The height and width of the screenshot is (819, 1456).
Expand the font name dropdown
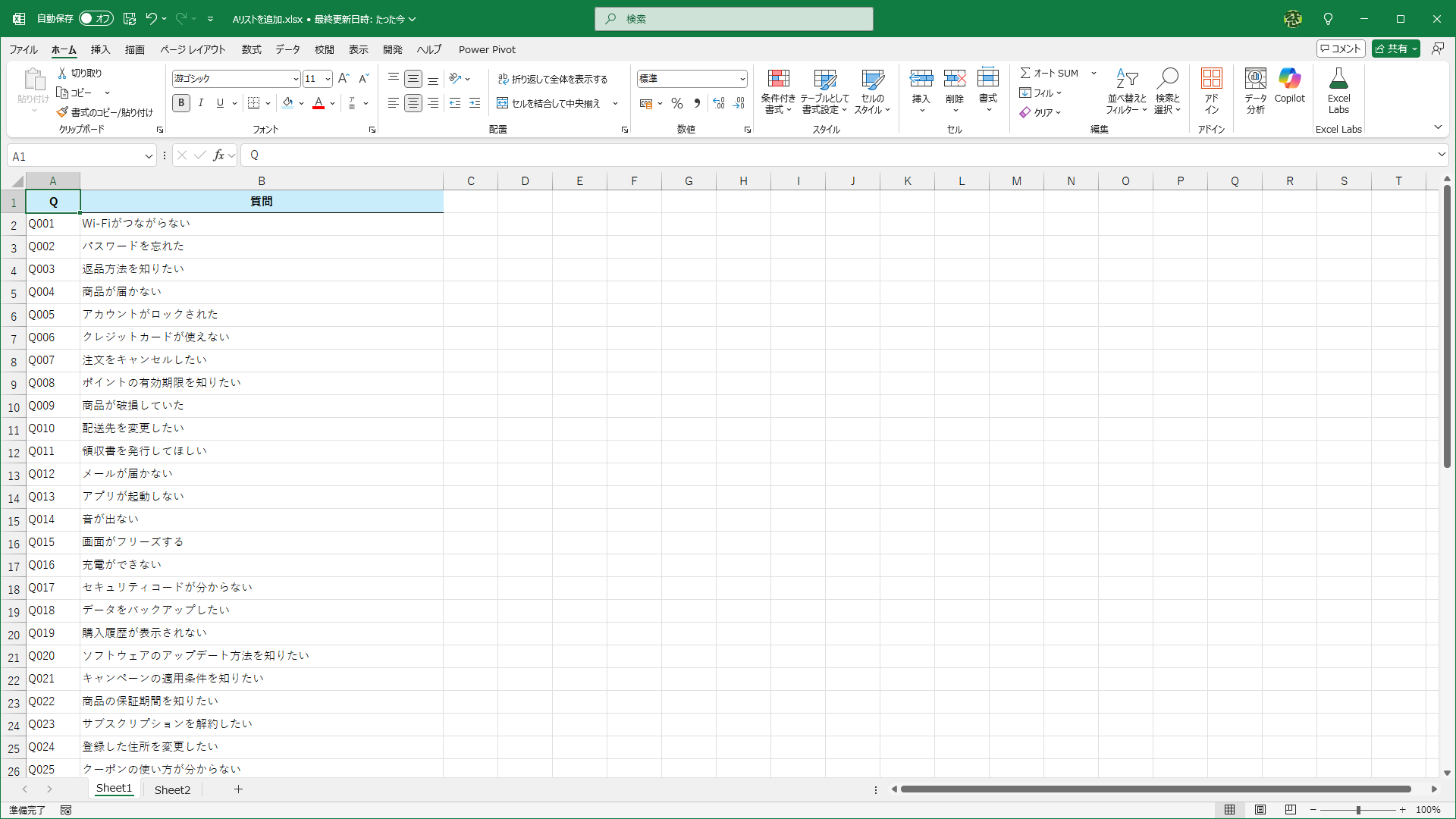296,79
